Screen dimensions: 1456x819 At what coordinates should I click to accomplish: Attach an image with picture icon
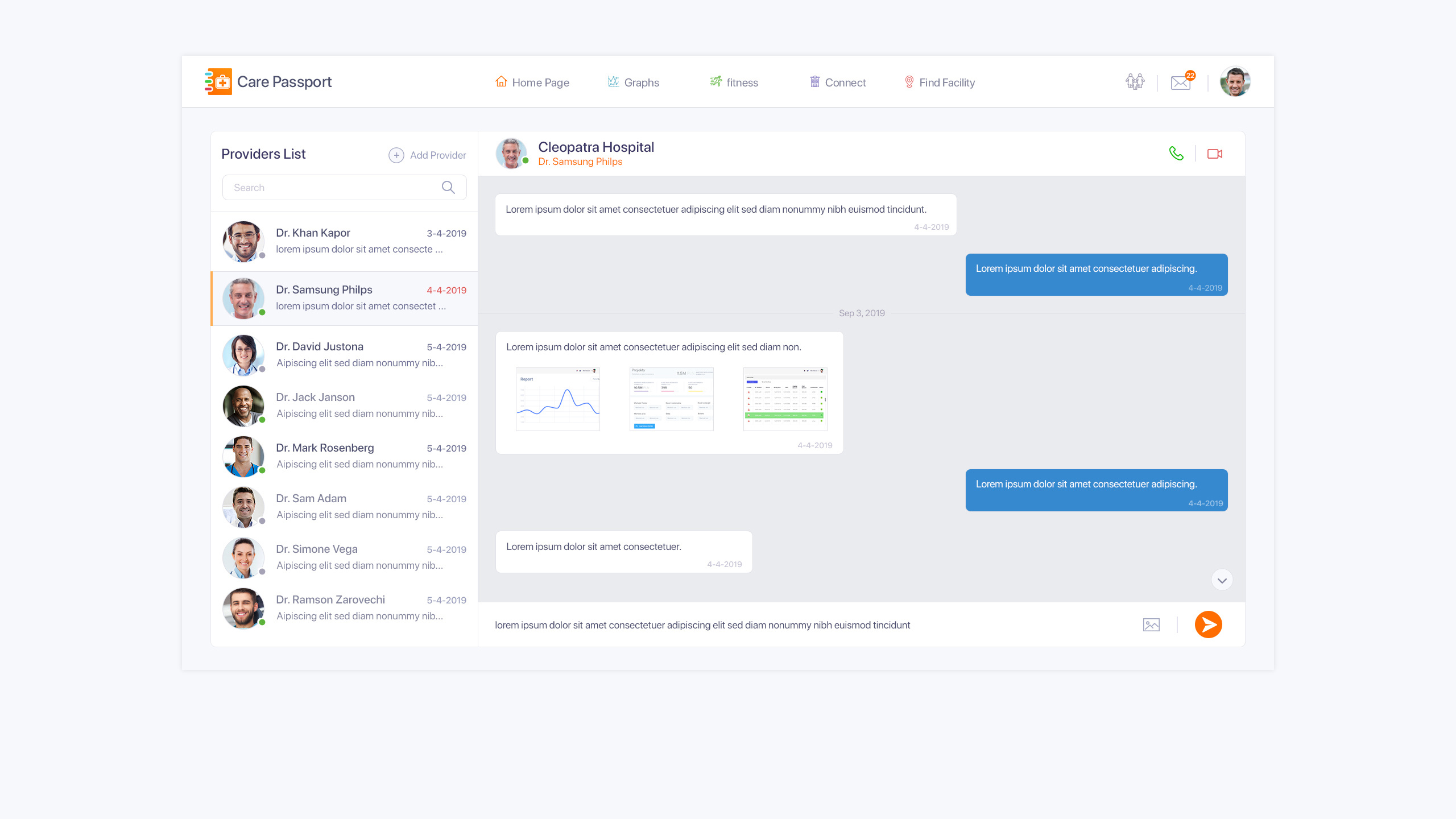(x=1151, y=625)
